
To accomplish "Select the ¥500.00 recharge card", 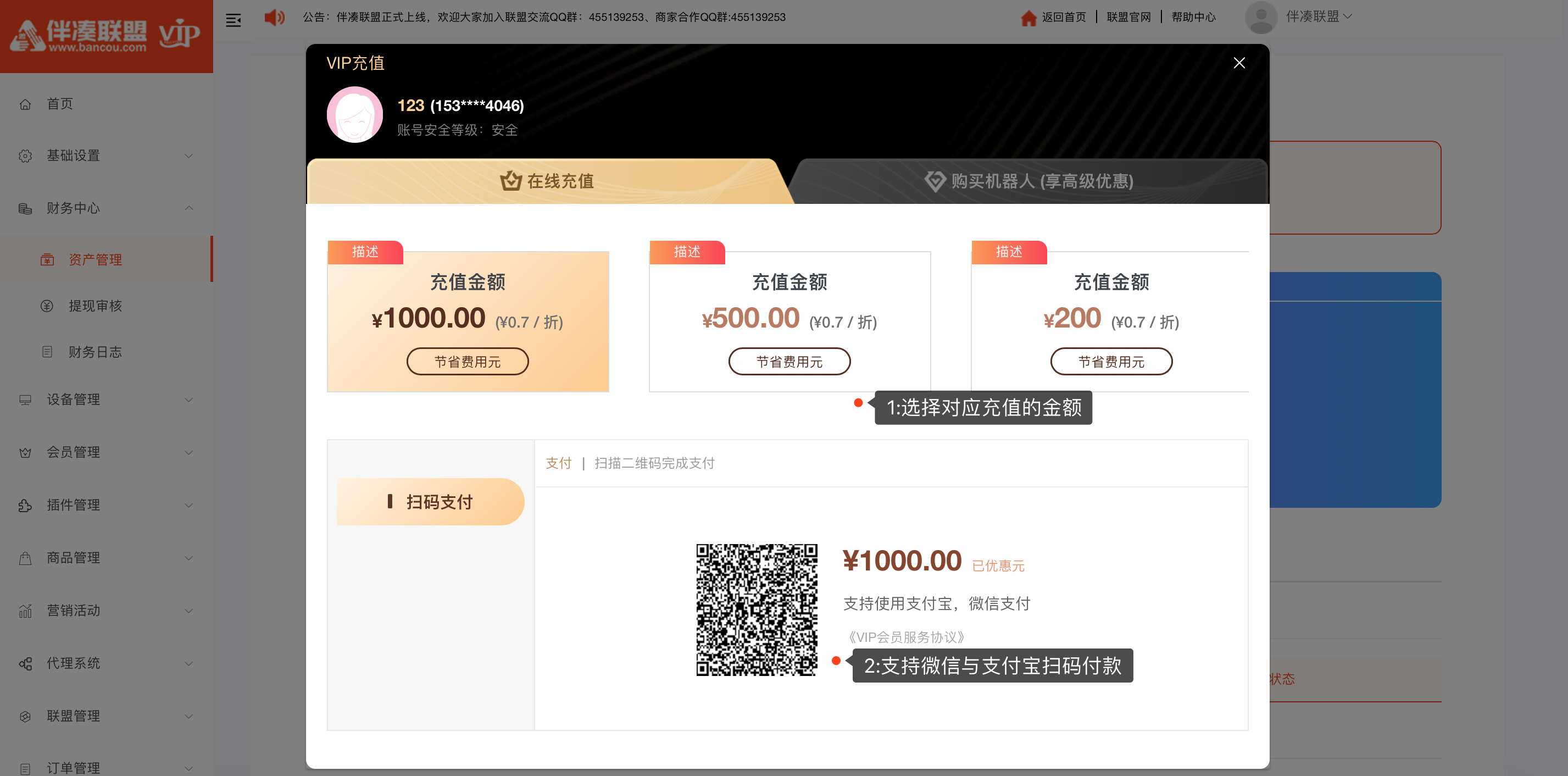I will (x=789, y=321).
